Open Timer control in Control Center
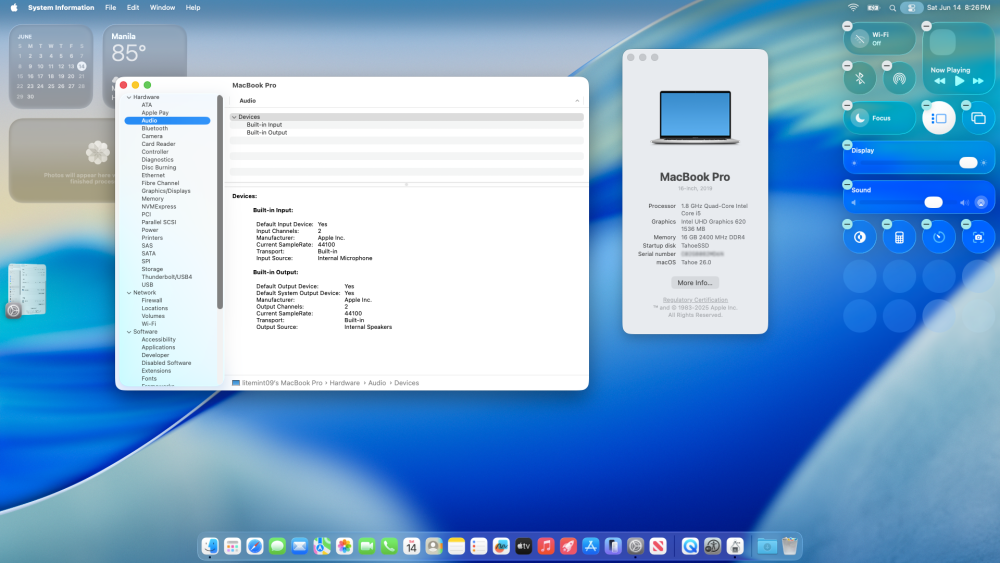 click(x=939, y=237)
